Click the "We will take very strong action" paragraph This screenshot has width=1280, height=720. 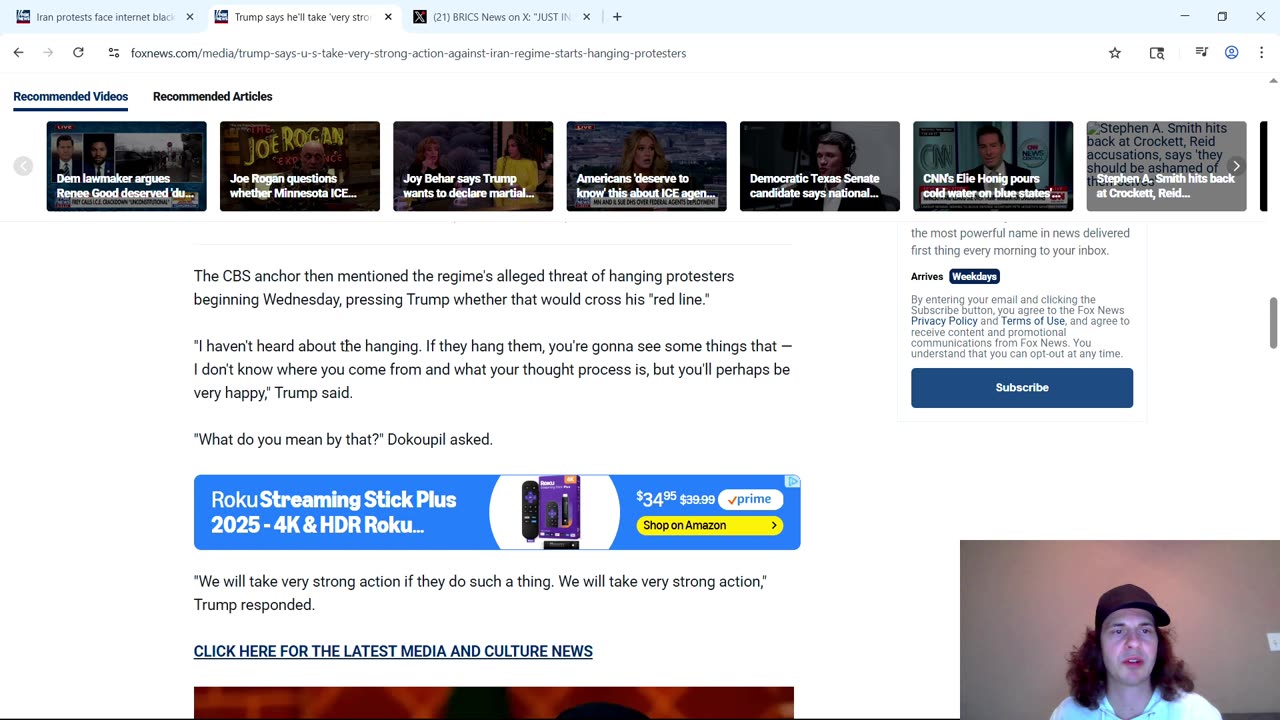[480, 593]
